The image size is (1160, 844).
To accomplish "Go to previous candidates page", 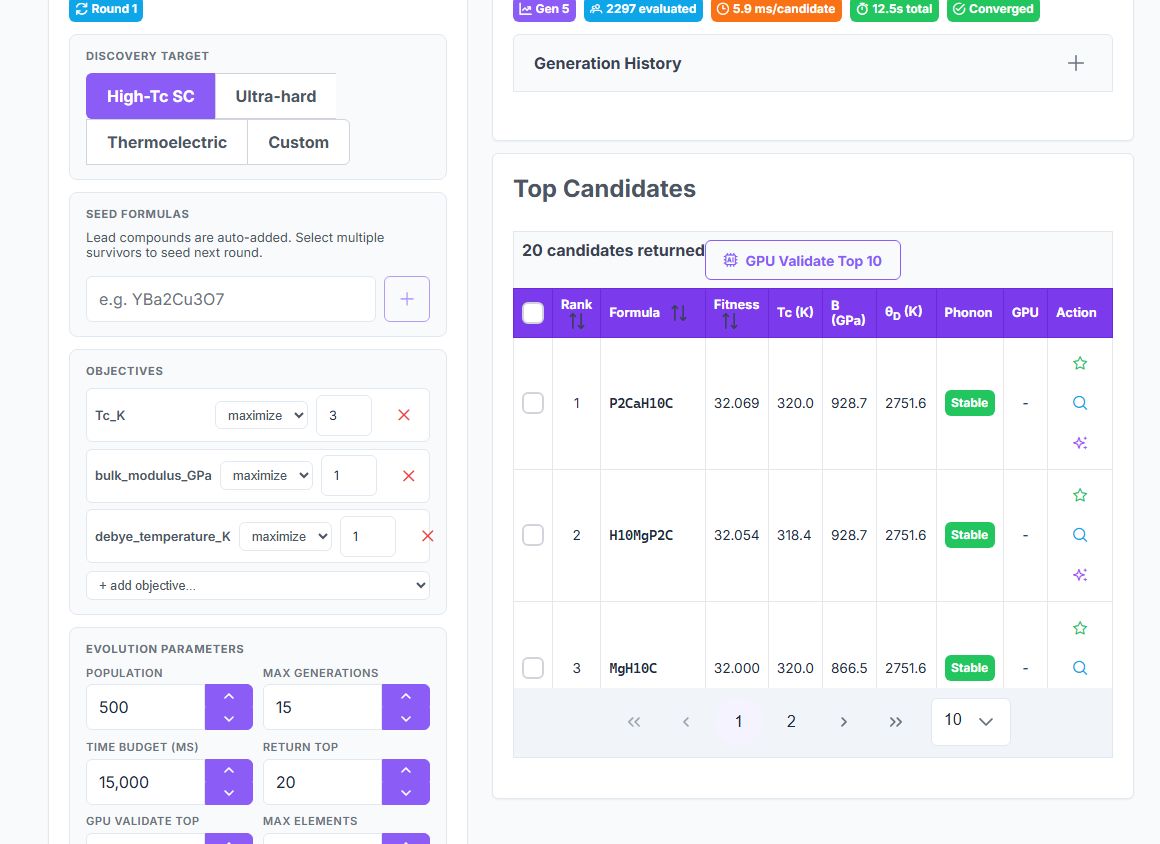I will [686, 722].
